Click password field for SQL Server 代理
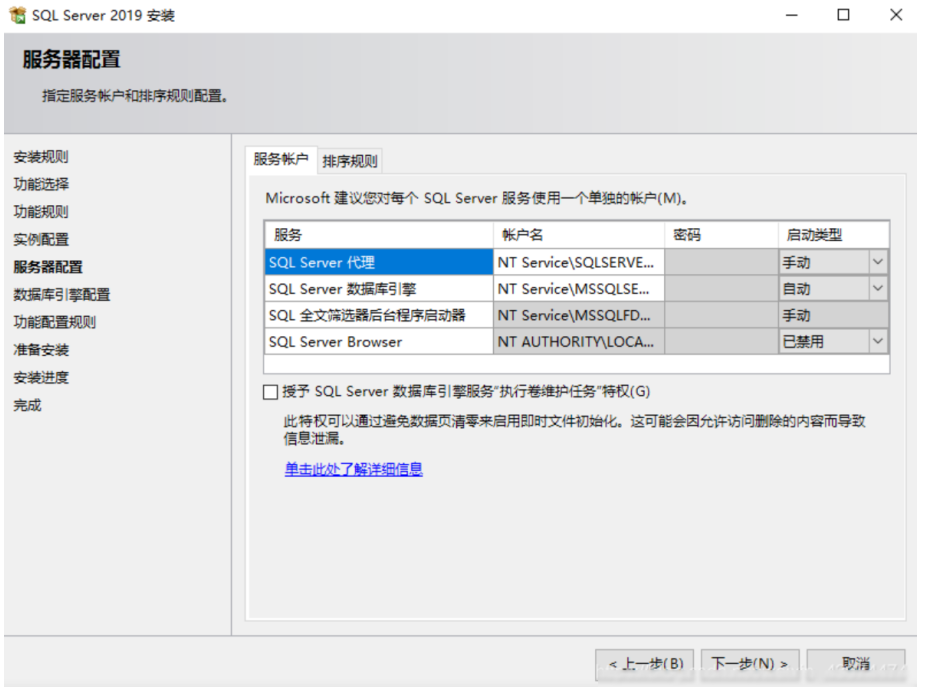The width and height of the screenshot is (944, 696). 721,262
